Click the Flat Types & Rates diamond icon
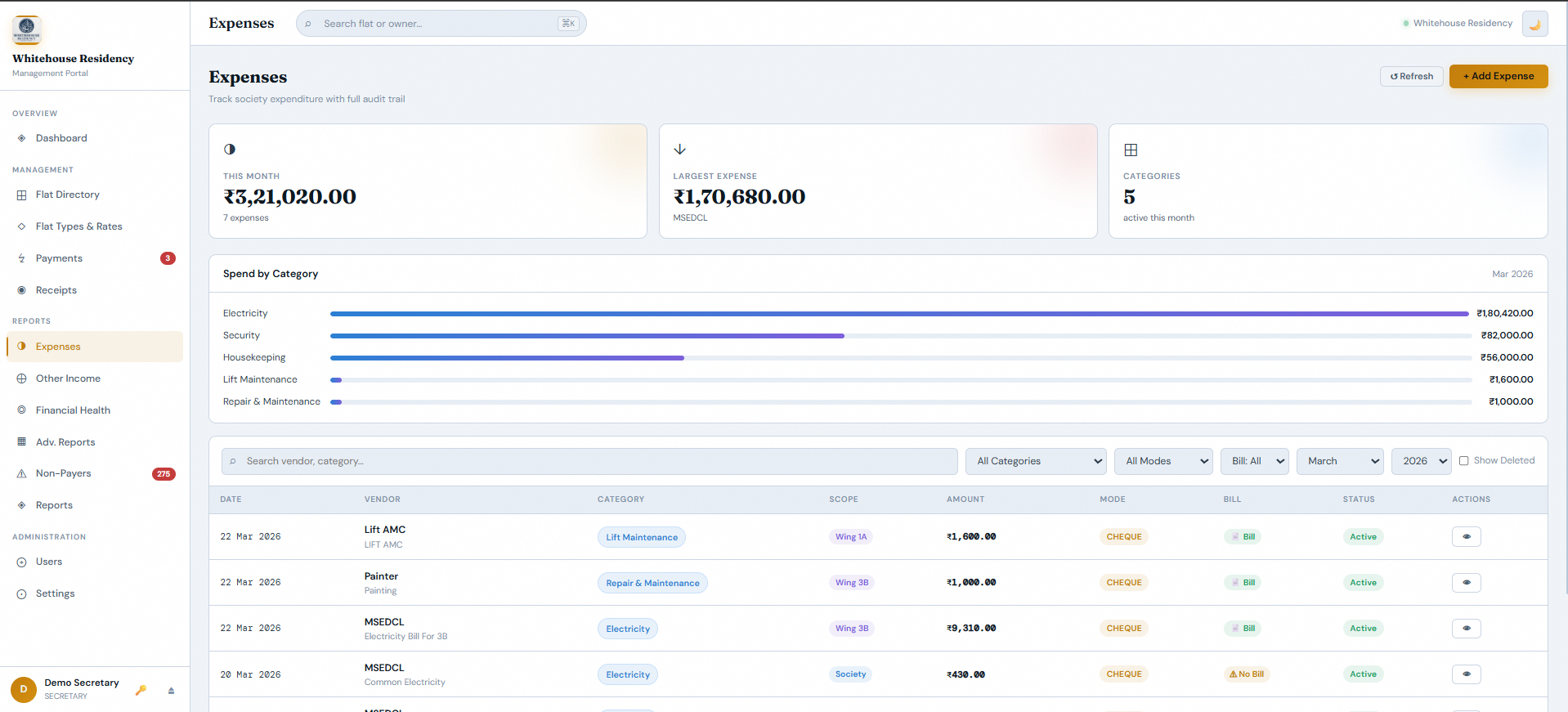The image size is (1568, 712). coord(21,226)
